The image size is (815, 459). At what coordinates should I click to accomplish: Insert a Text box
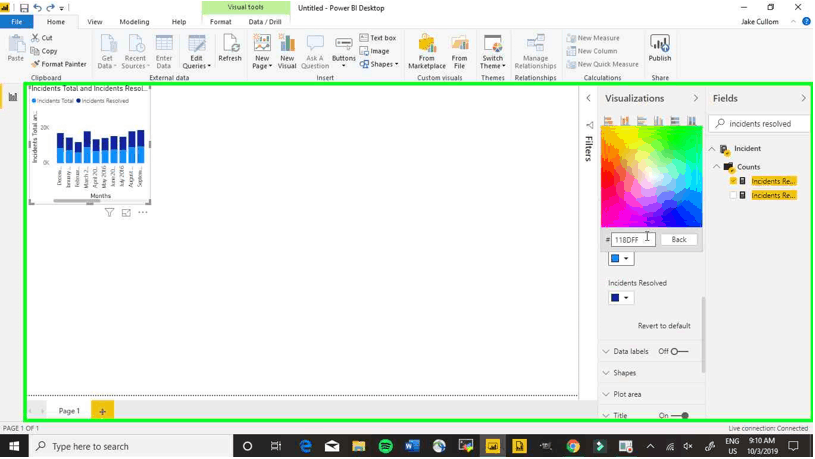pyautogui.click(x=378, y=38)
